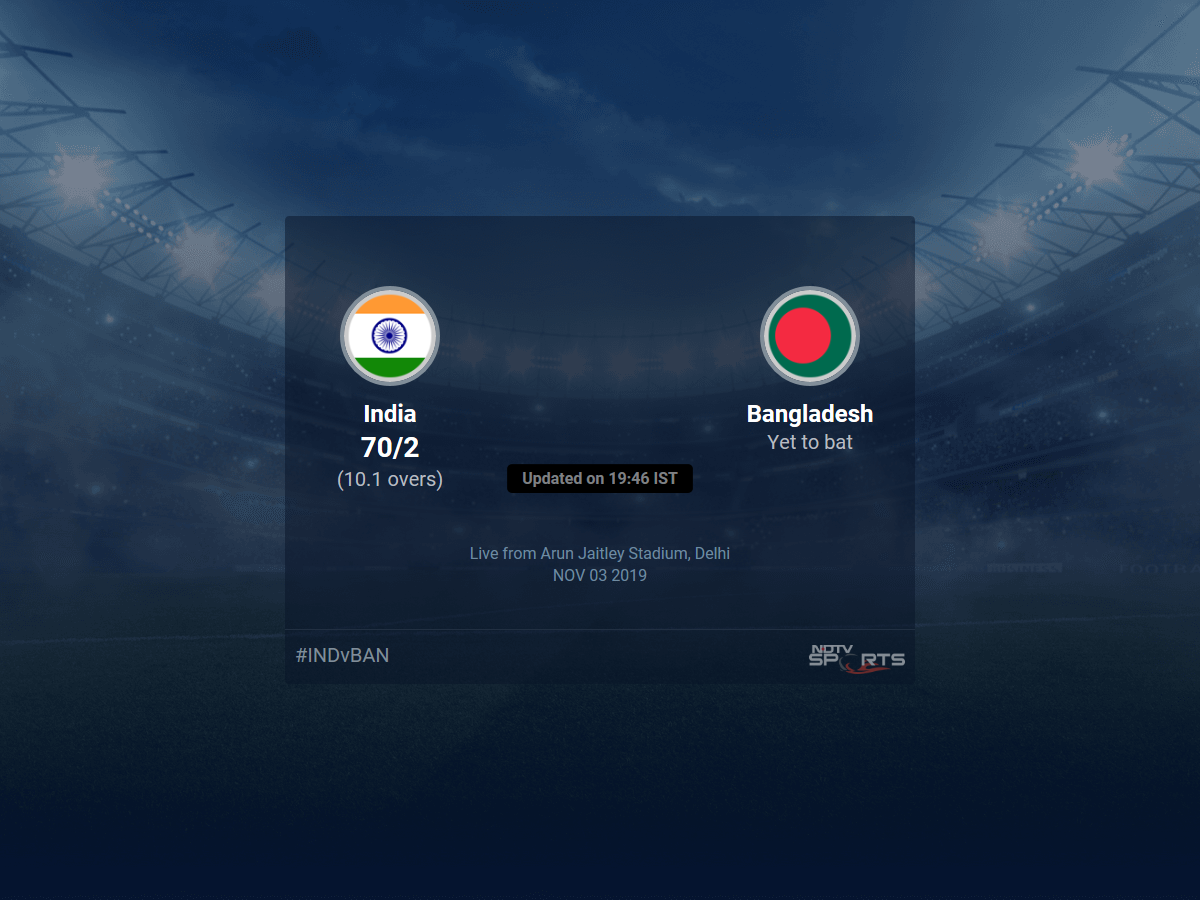This screenshot has height=900, width=1200.
Task: Click the bright floodlight at upper right
Action: (x=1098, y=160)
